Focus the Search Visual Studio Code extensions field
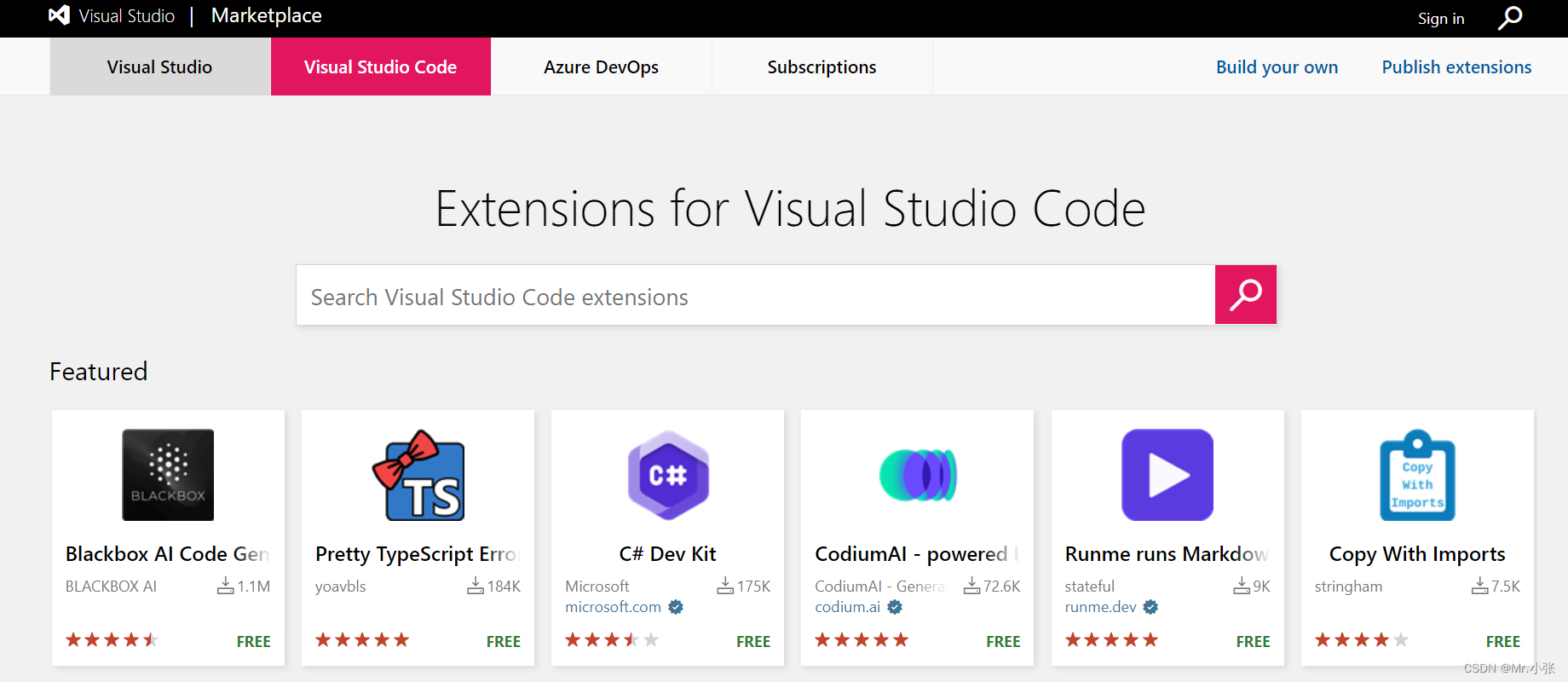1568x682 pixels. point(755,295)
